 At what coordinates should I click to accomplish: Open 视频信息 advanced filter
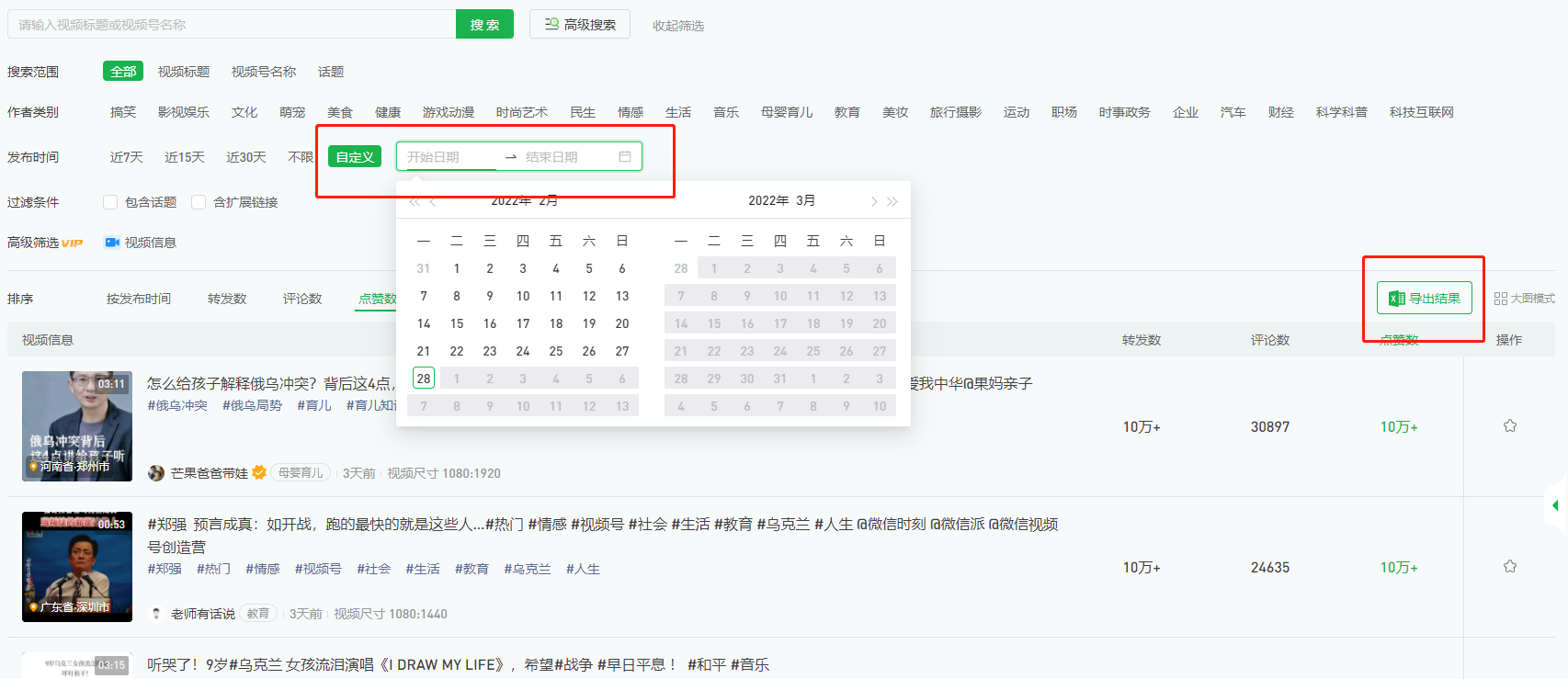[x=151, y=243]
